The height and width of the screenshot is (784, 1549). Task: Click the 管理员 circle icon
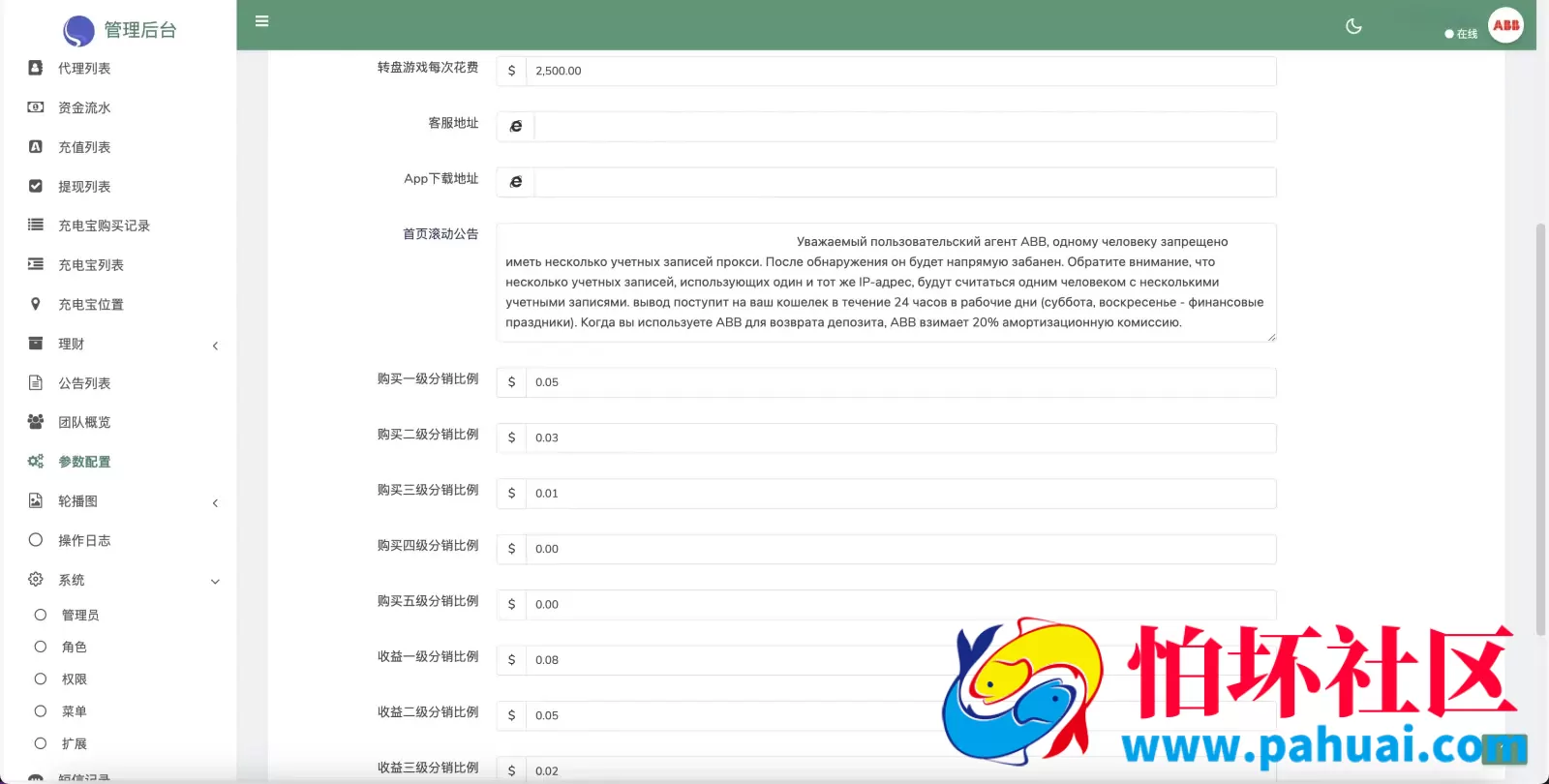coord(41,615)
